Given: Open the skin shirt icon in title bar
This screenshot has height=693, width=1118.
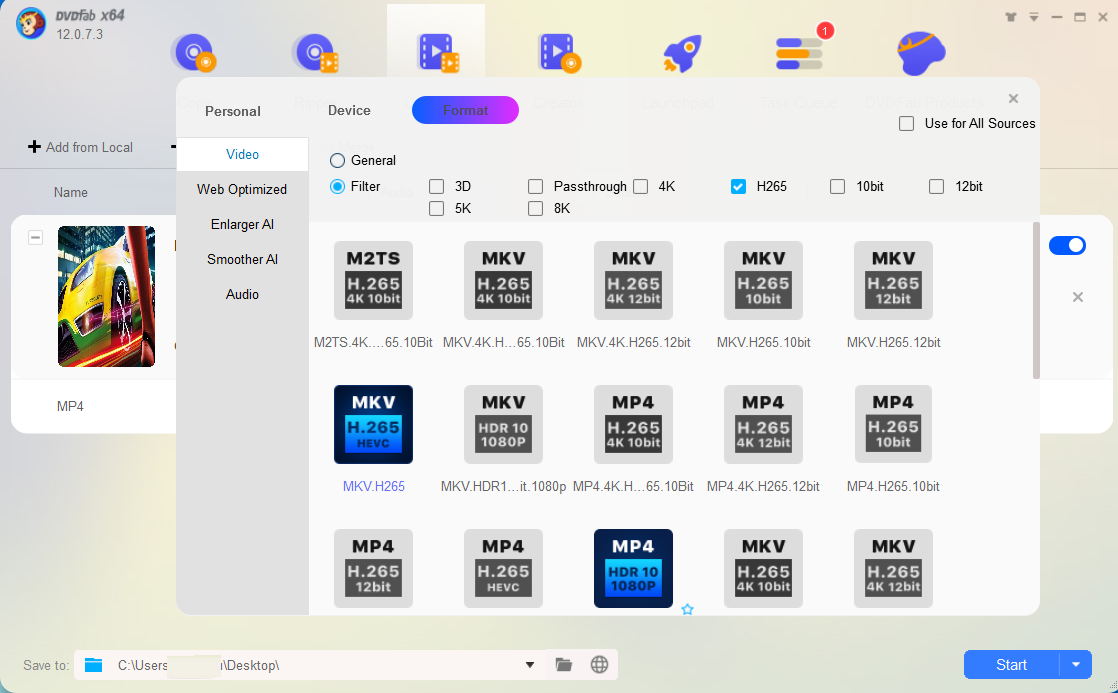Looking at the screenshot, I should point(1010,17).
